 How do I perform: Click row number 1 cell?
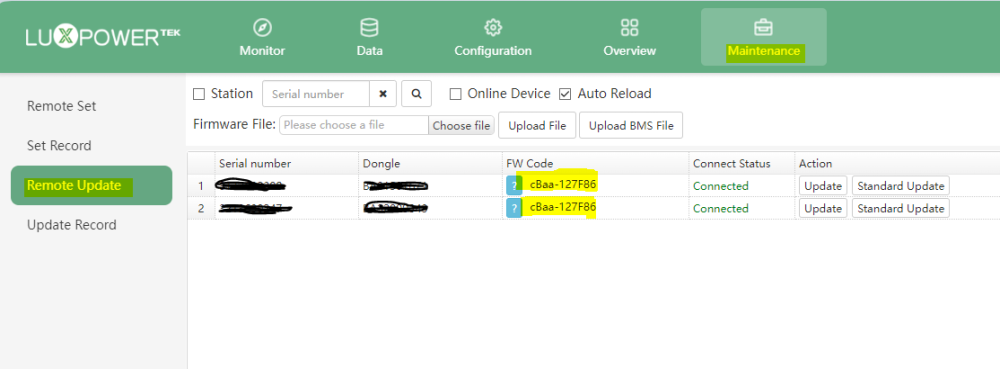coord(201,186)
